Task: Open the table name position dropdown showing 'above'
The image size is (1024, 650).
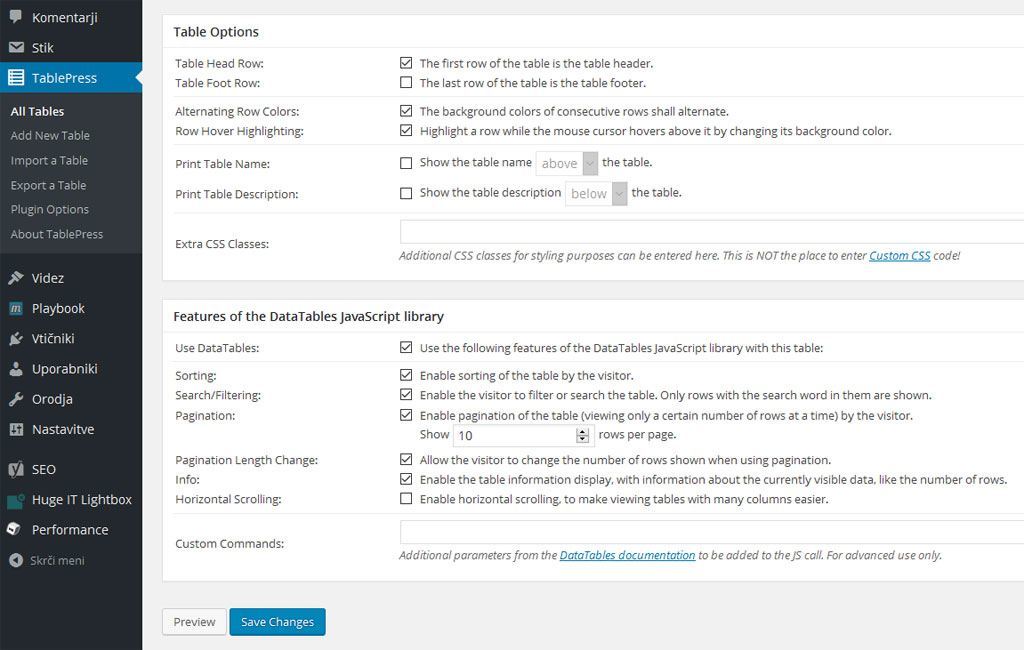Action: pos(567,163)
